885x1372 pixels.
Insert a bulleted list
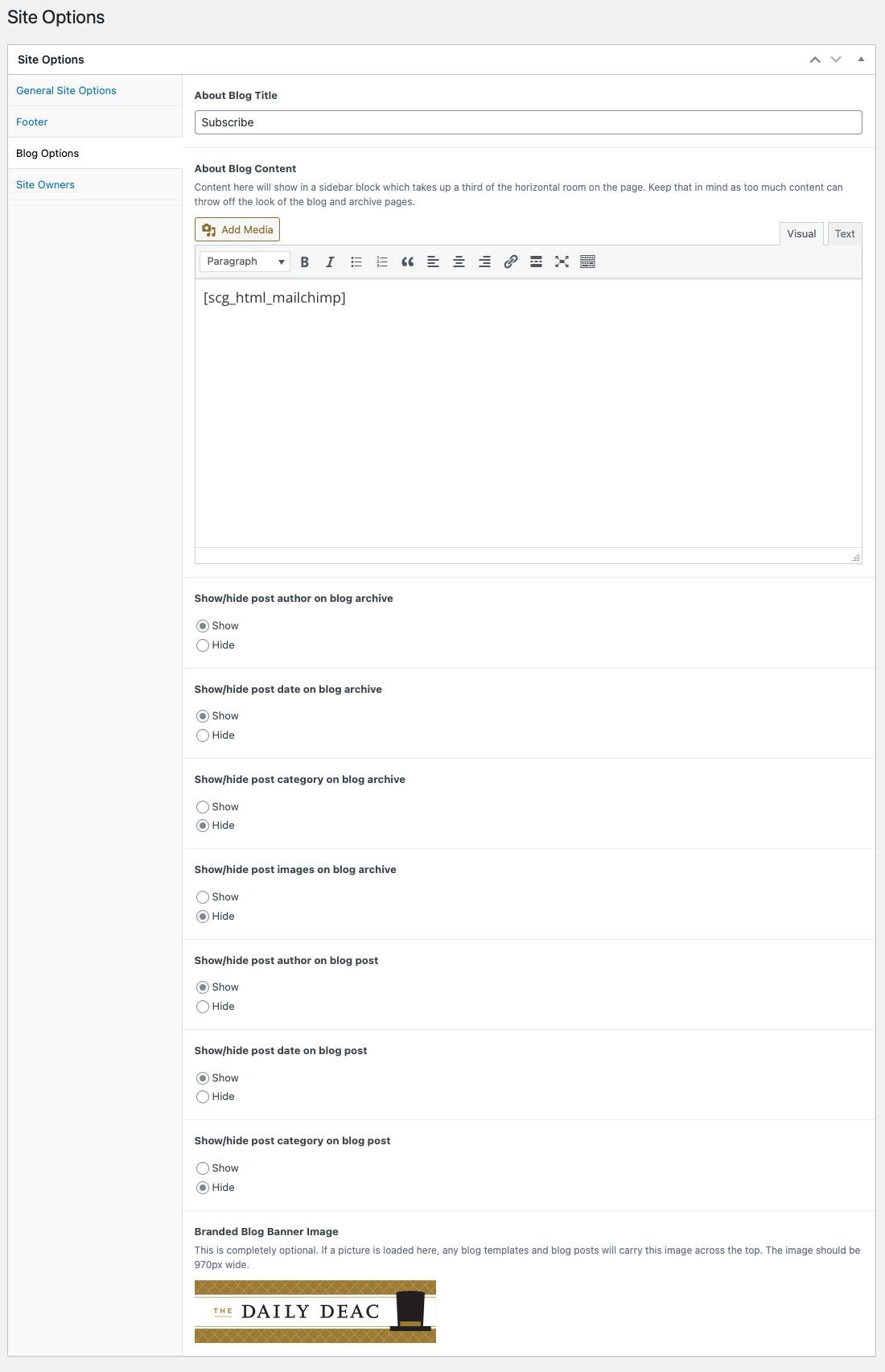click(x=356, y=262)
